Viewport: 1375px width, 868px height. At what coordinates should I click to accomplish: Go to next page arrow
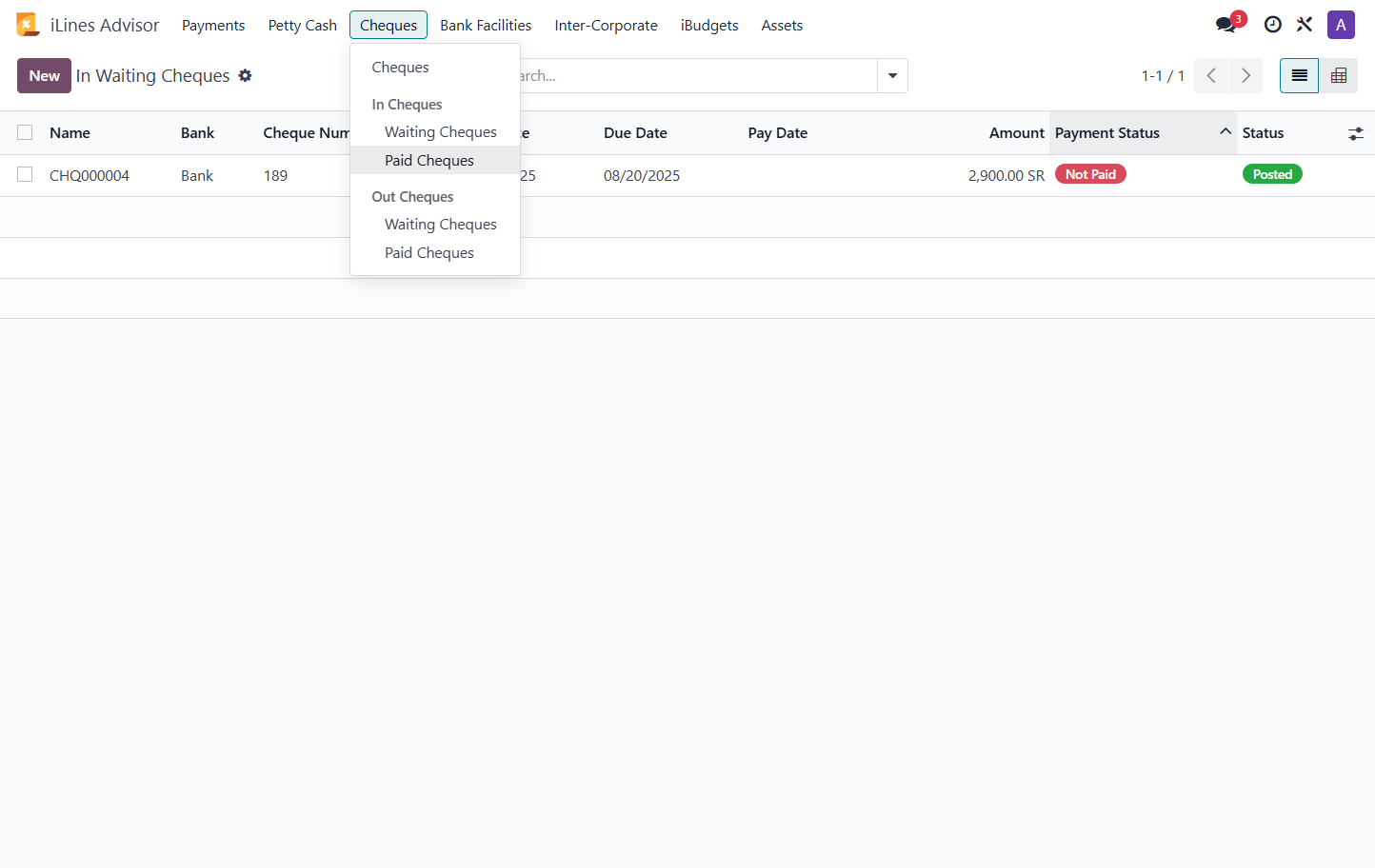pos(1245,75)
